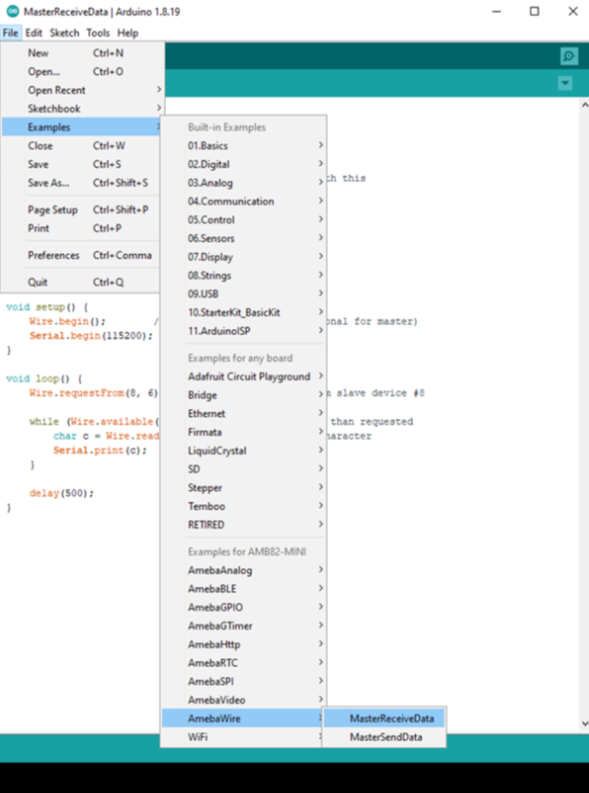The width and height of the screenshot is (589, 793).
Task: Click editor scrollbar up arrow
Action: coord(585,105)
